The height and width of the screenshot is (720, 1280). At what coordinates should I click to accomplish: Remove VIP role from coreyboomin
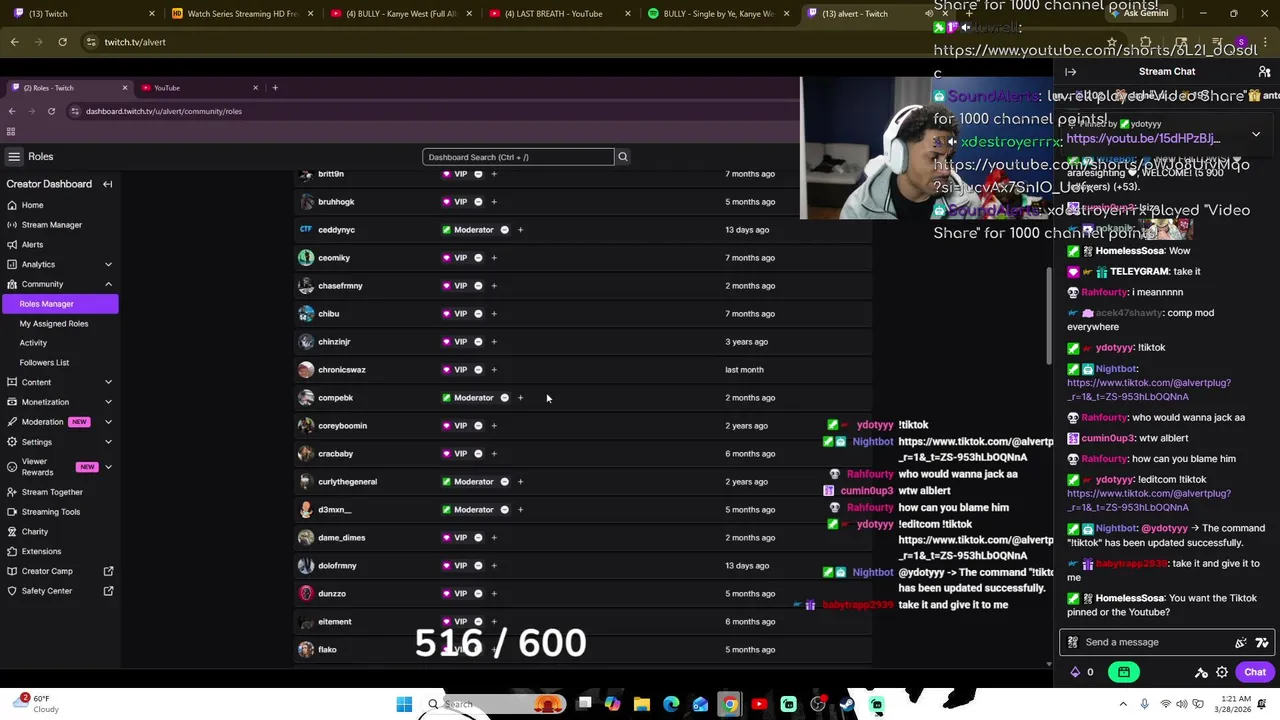tap(478, 426)
